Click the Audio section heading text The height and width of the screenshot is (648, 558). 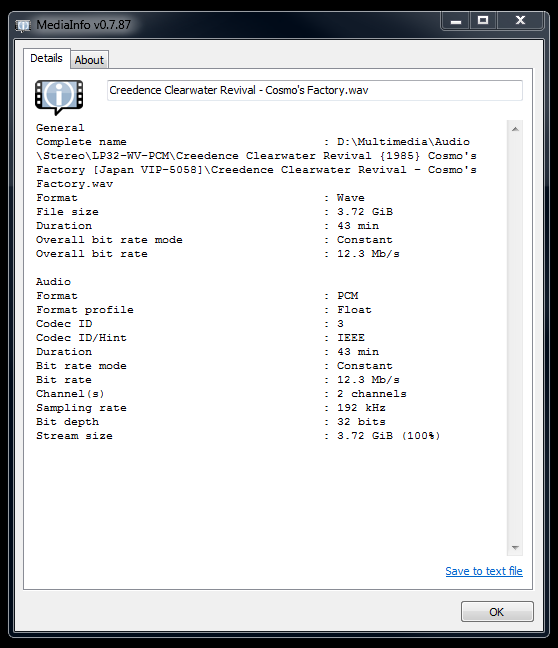click(53, 282)
